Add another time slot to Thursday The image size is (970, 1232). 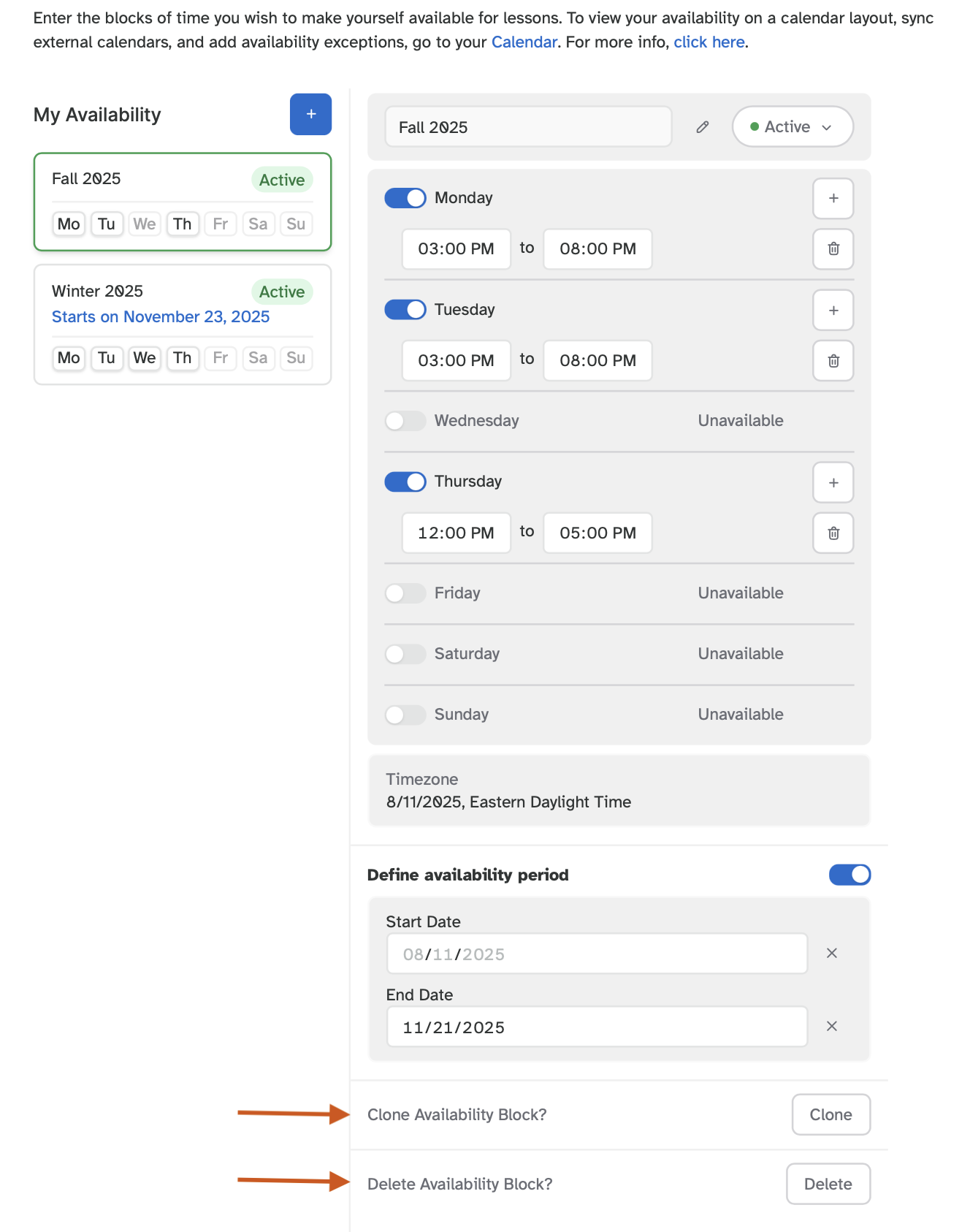tap(833, 482)
